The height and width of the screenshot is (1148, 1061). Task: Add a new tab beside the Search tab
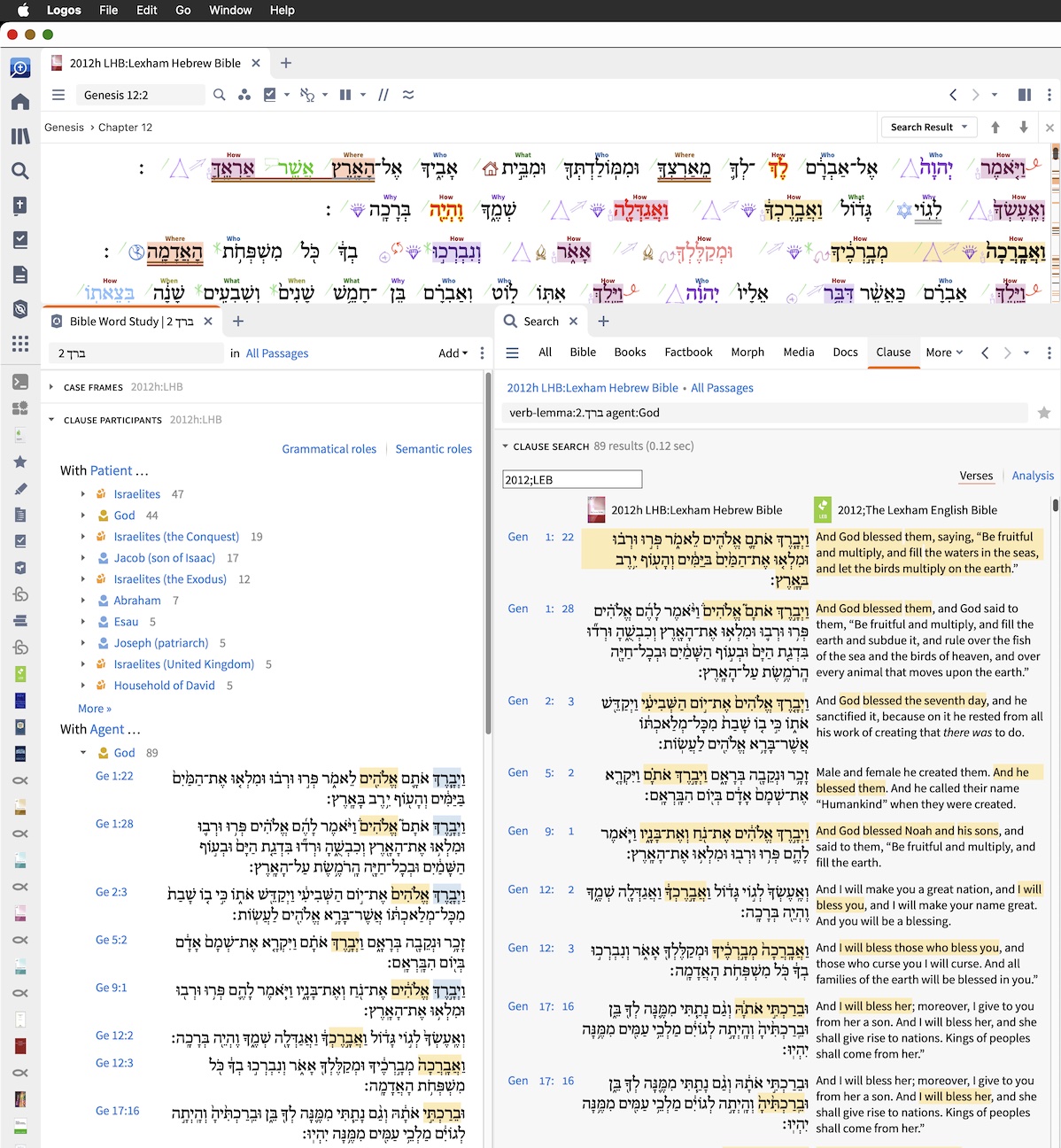pos(604,322)
